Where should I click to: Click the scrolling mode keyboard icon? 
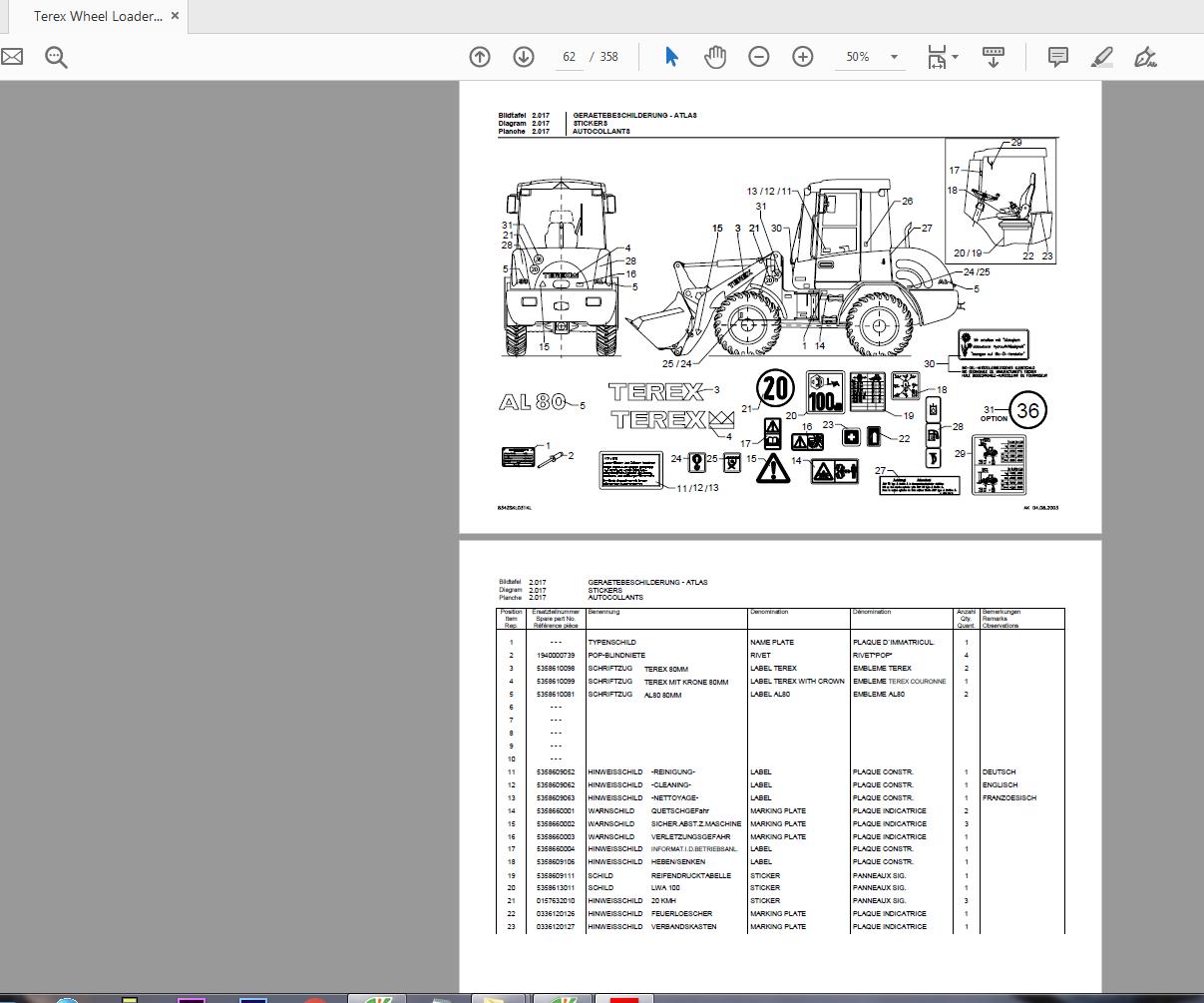pos(993,57)
